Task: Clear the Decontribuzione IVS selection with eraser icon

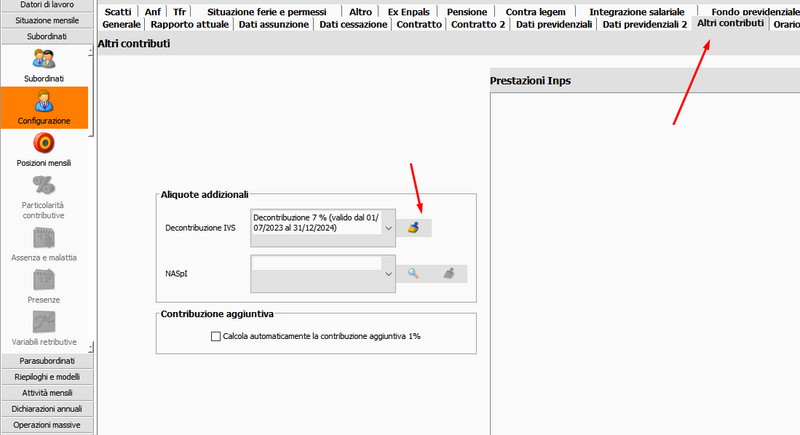Action: (x=414, y=228)
